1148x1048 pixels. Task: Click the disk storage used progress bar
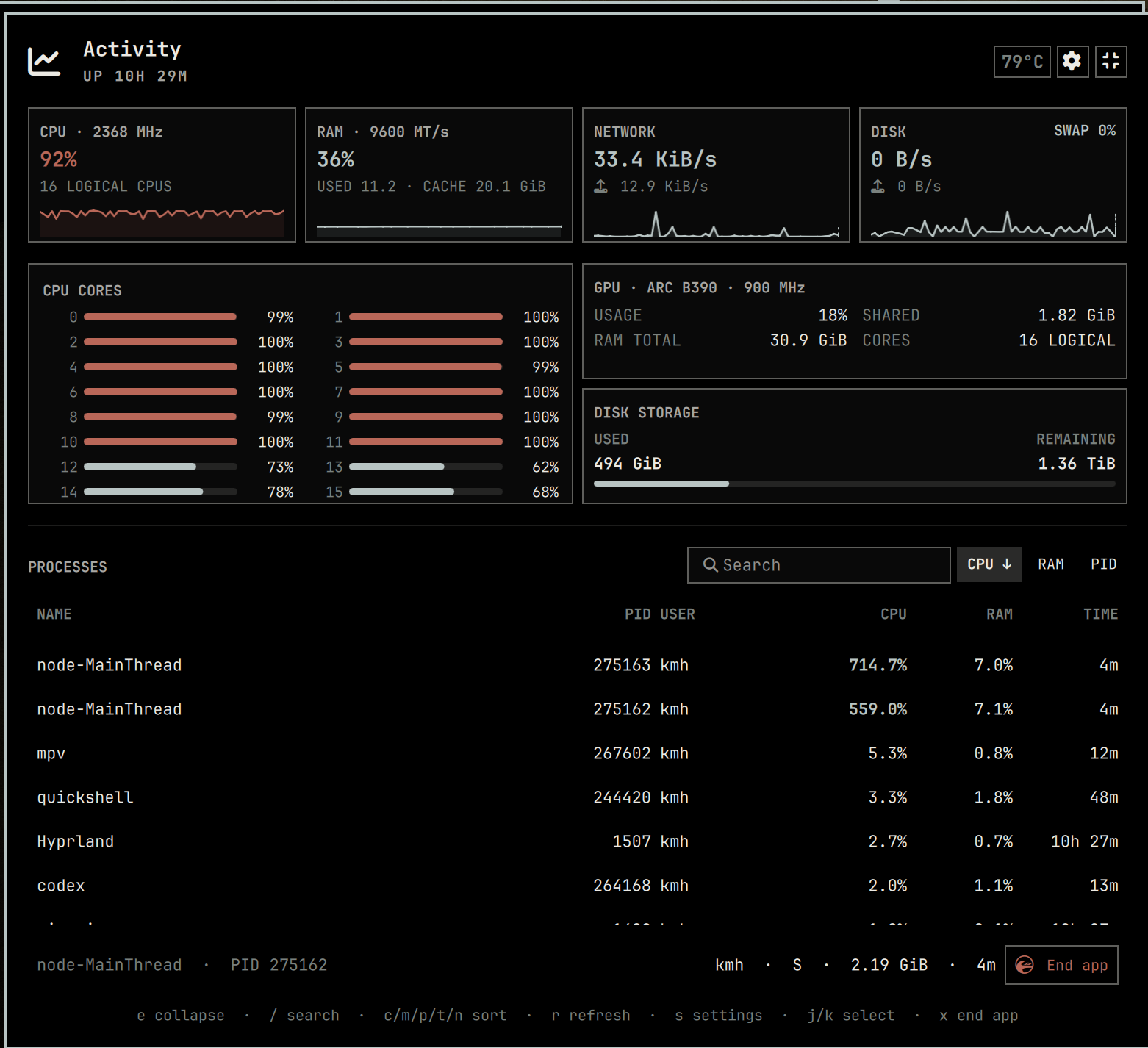pos(855,484)
